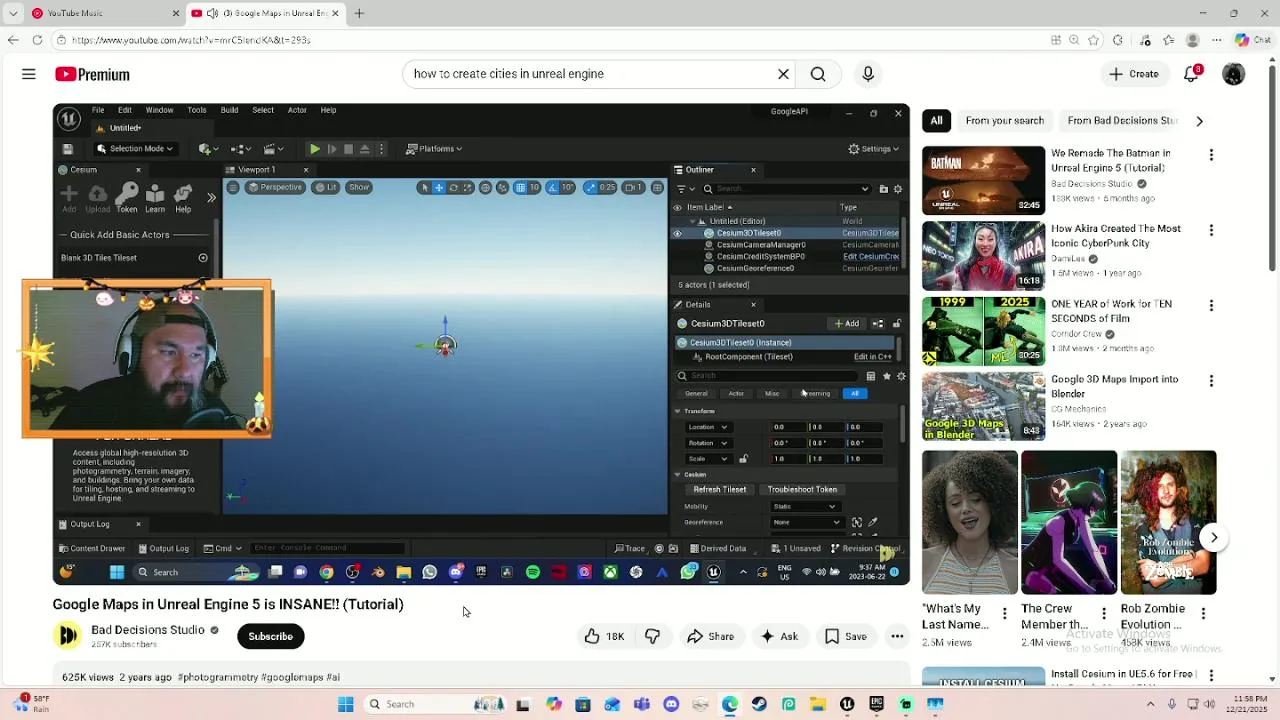Open Epic Games Launcher from the taskbar
This screenshot has height=720, width=1280.
[876, 704]
